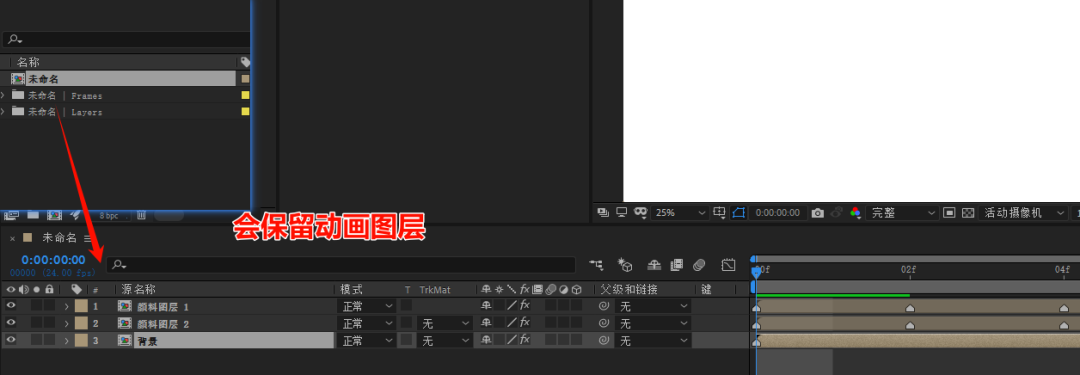Viewport: 1080px width, 375px height.
Task: Toggle transparency grid checkerboard icon
Action: 968,213
